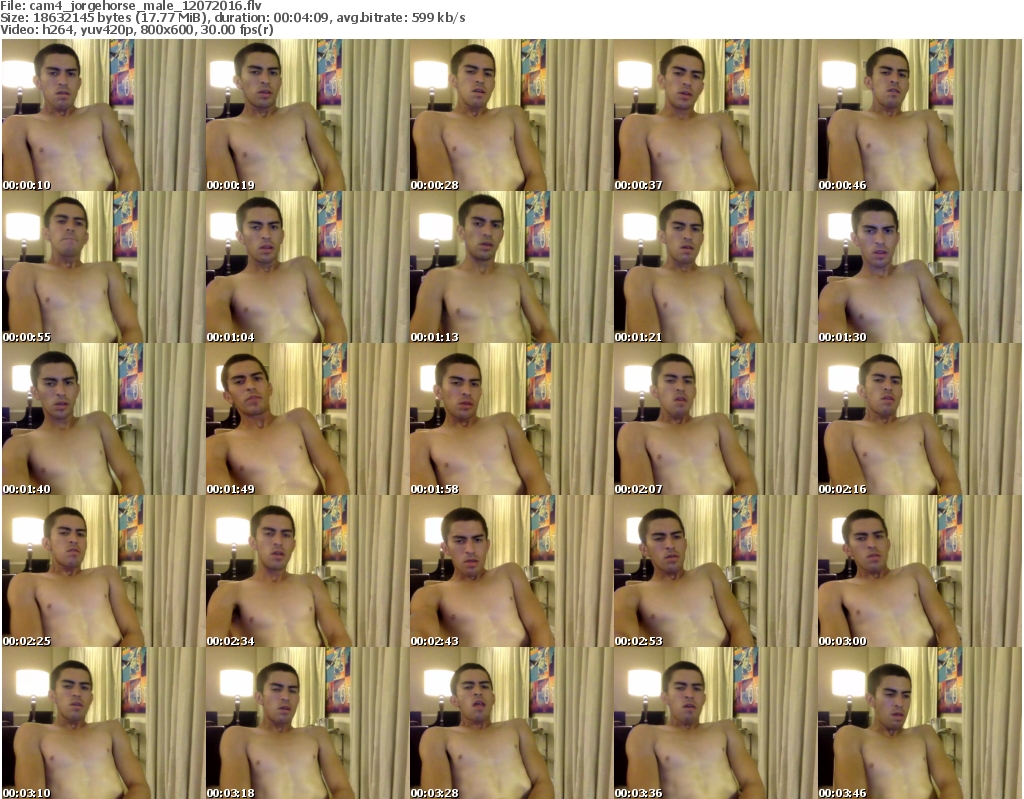Select the thumbnail stamped 00:00:28
This screenshot has width=1024, height=799.
pos(511,115)
